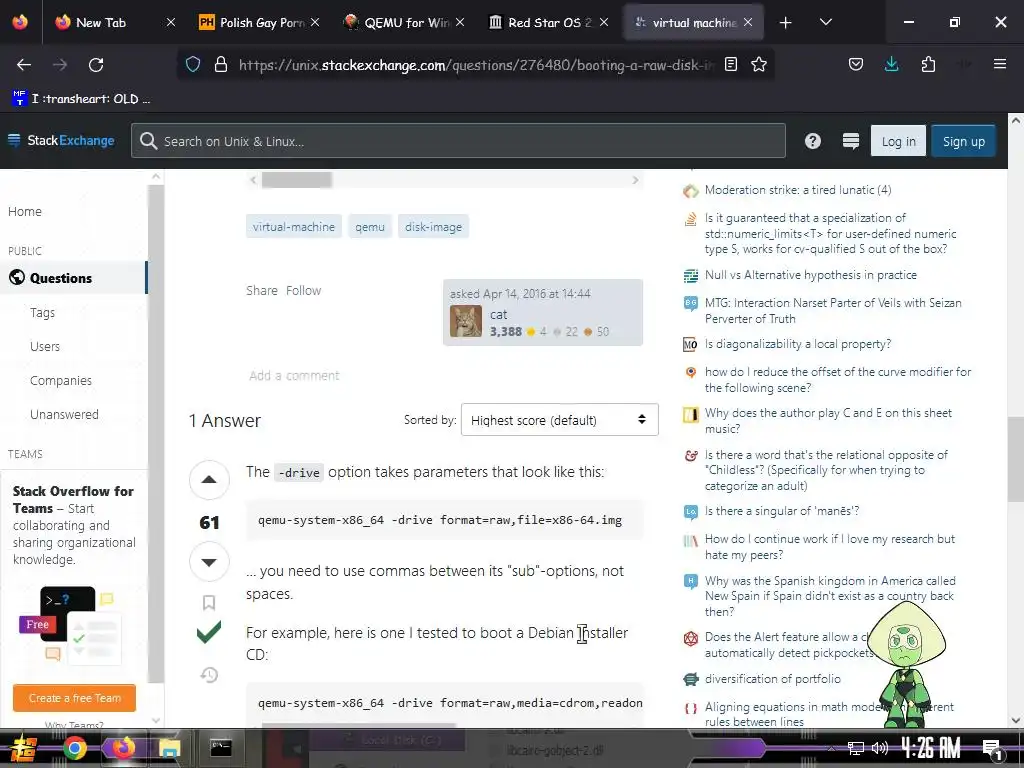1024x768 pixels.
Task: Open the Firefox application menu
Action: (x=999, y=65)
